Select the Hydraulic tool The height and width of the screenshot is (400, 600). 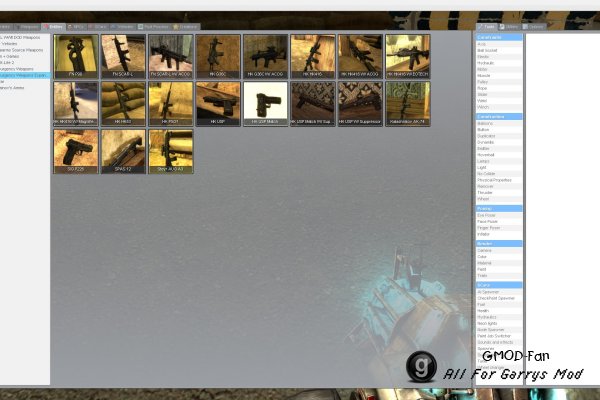[499, 63]
